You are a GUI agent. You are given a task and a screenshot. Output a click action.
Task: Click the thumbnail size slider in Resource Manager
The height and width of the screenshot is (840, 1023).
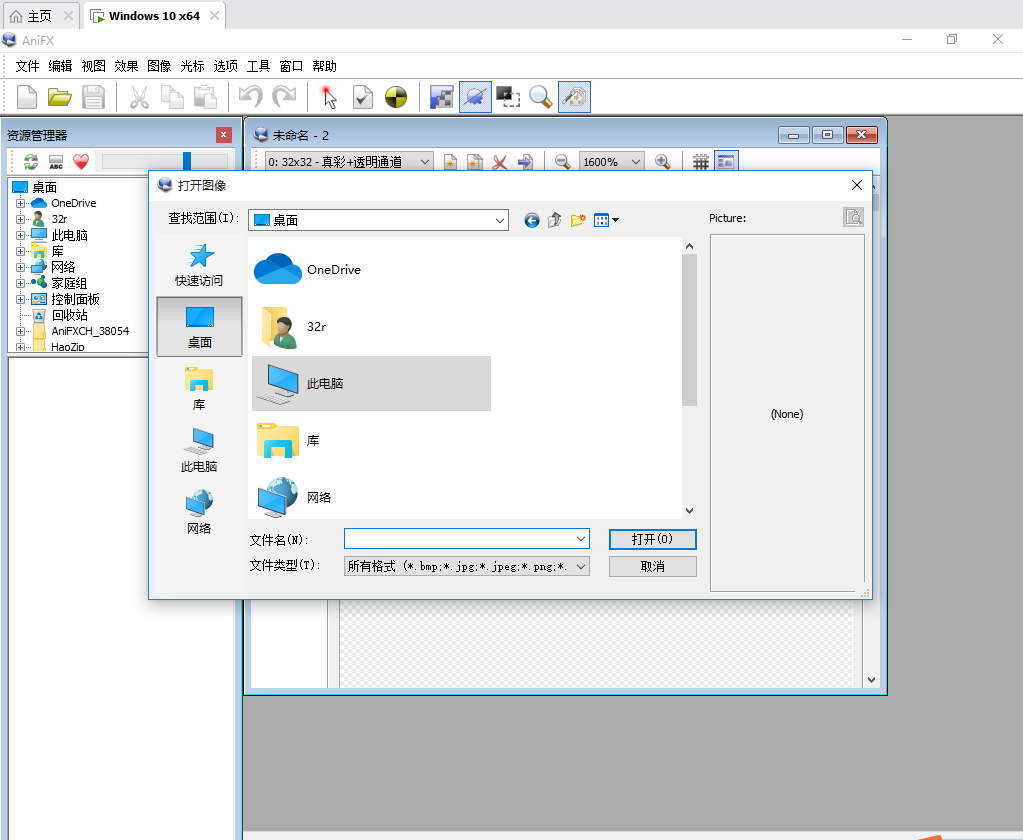[186, 162]
